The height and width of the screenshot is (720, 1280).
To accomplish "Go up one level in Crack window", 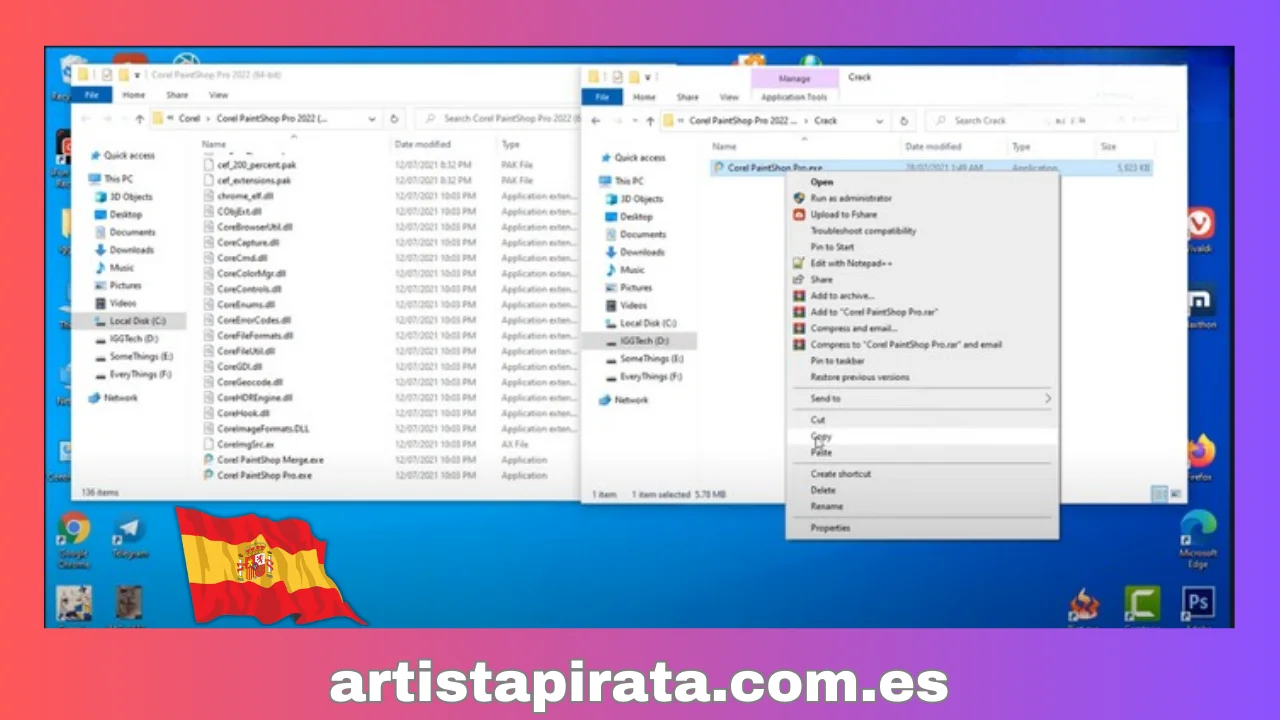I will (x=650, y=121).
